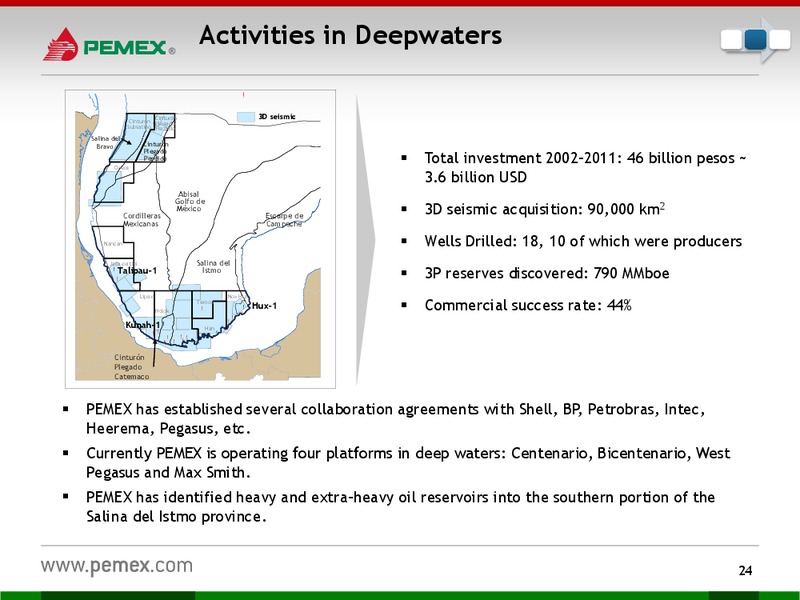800x600 pixels.
Task: Click 'Escarpe de Campeche' map label
Action: coord(284,219)
